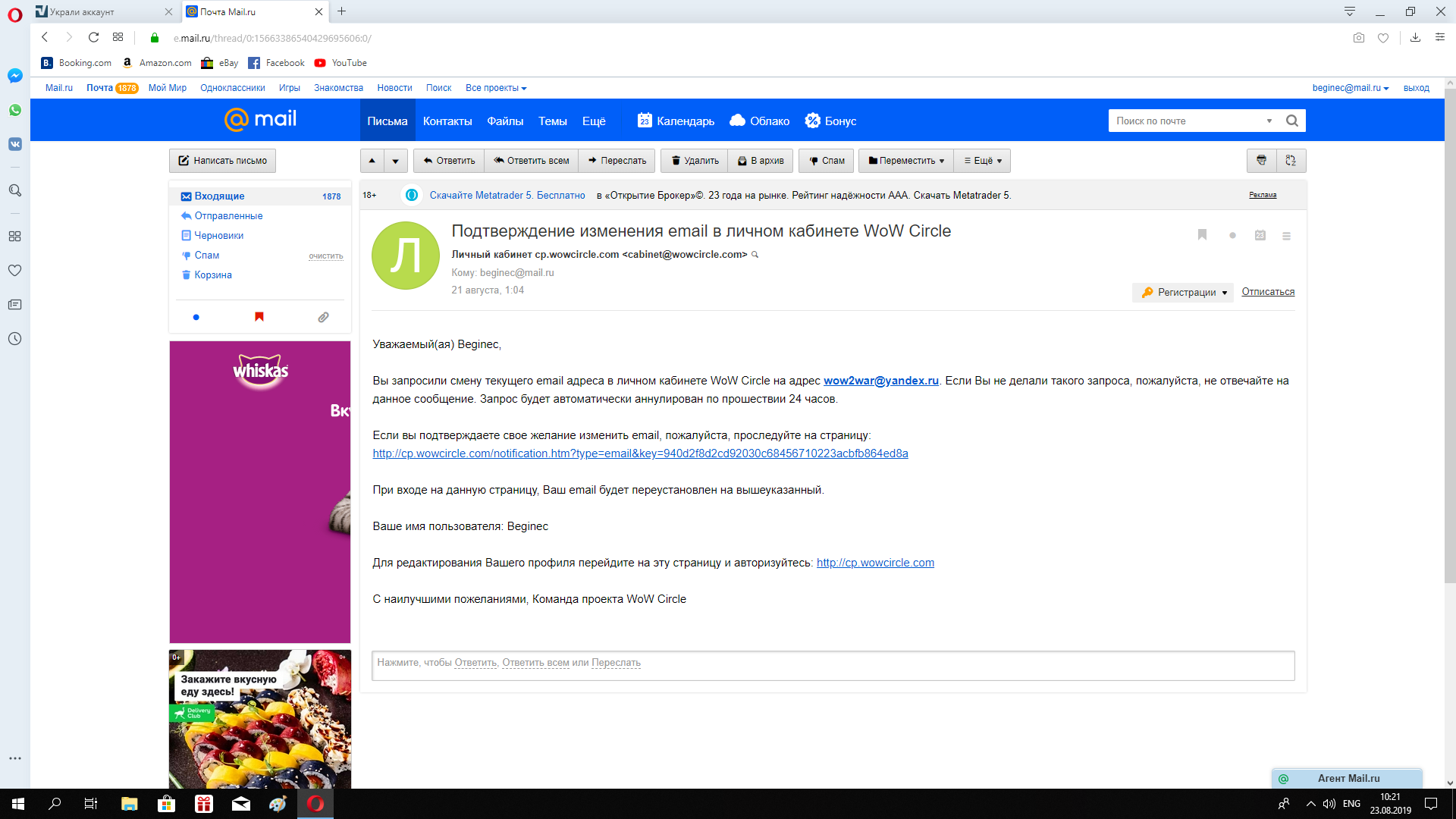Viewport: 1456px width, 819px height.
Task: Click the calendar icon on email header
Action: 1260,235
